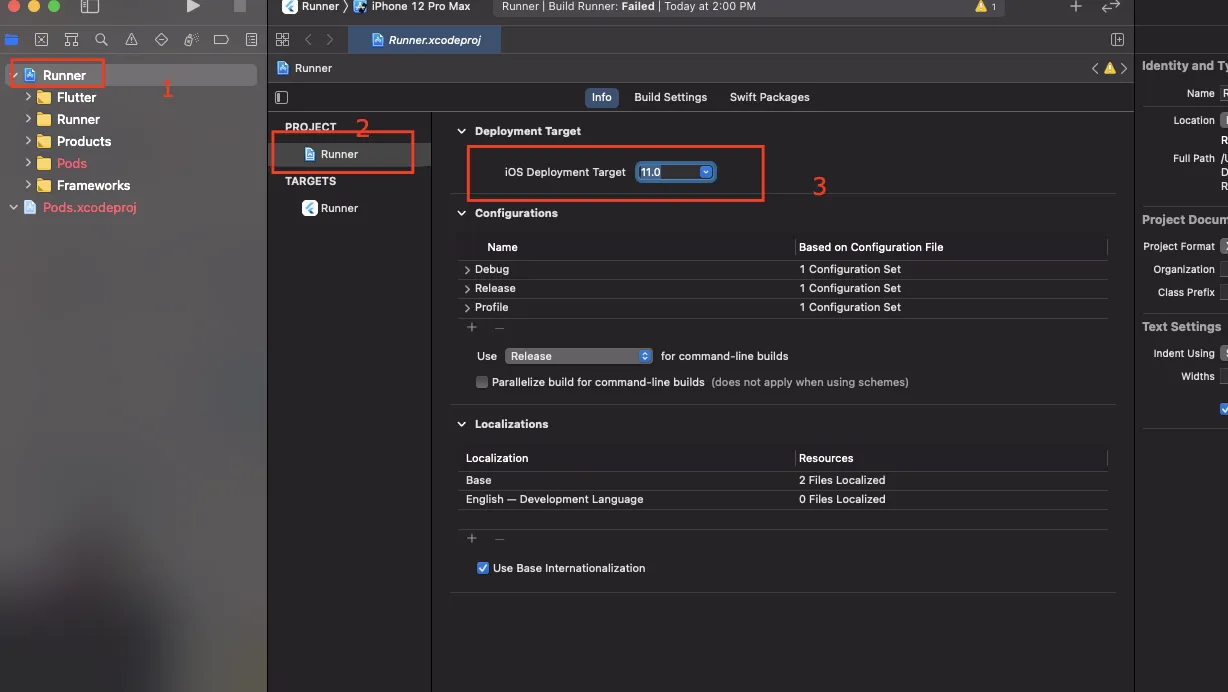Open the Symbol navigator

tap(71, 40)
